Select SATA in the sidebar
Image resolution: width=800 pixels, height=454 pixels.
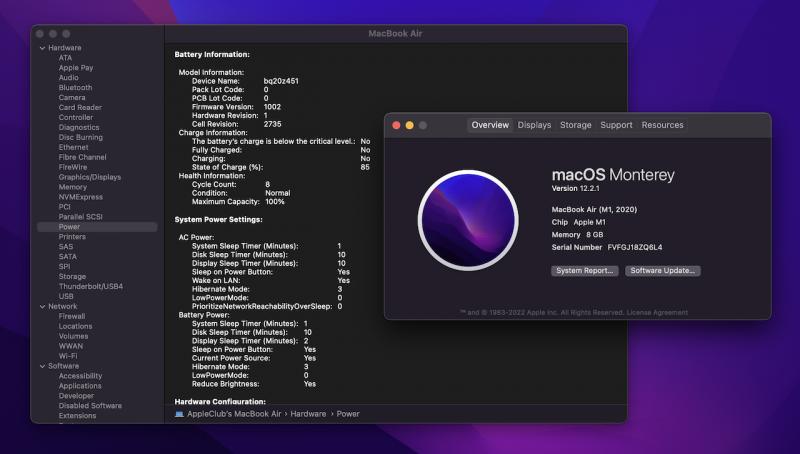pos(67,257)
